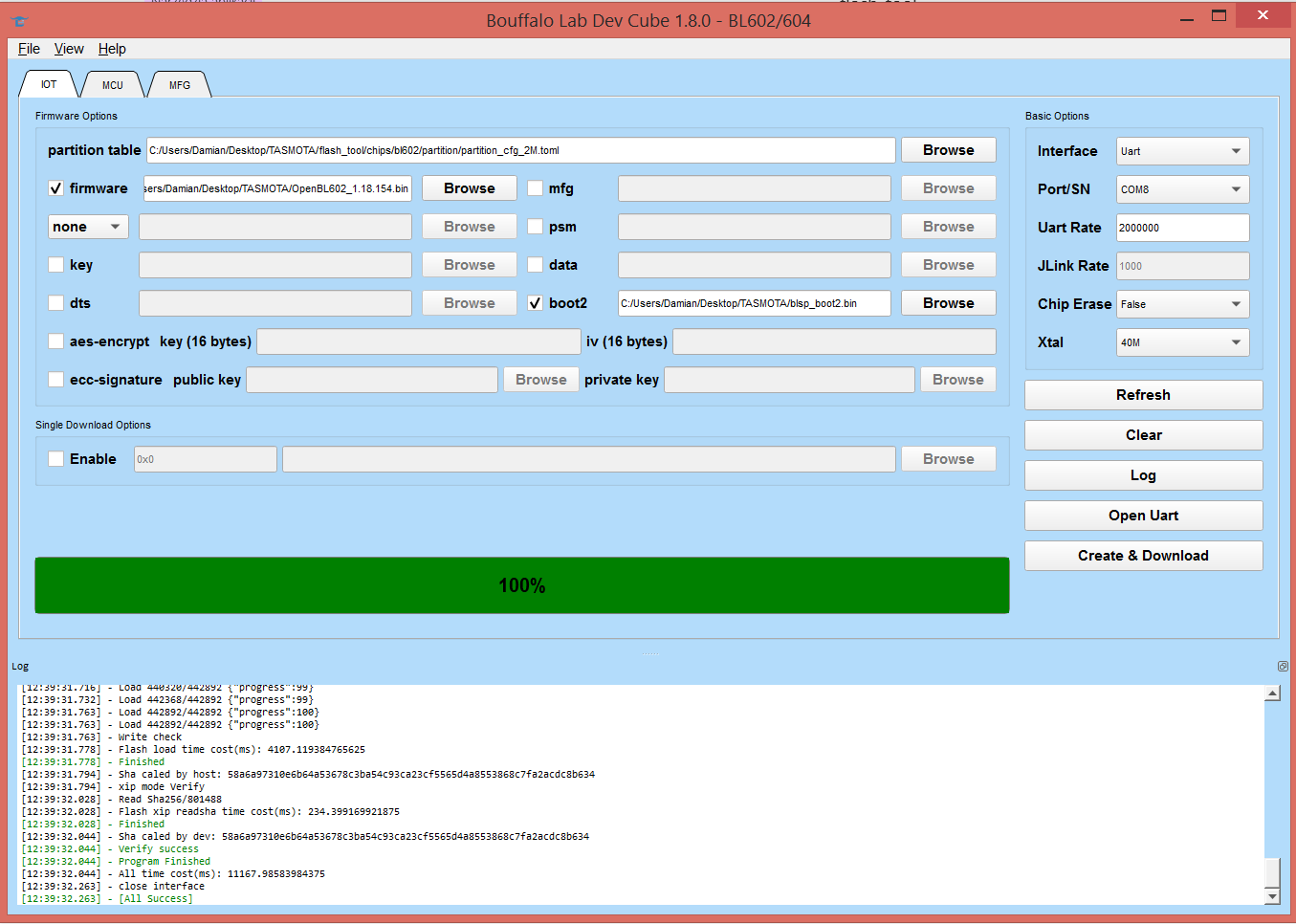Screen dimensions: 1296x924
Task: Expand the Port/SN dropdown showing COM8
Action: [1183, 189]
